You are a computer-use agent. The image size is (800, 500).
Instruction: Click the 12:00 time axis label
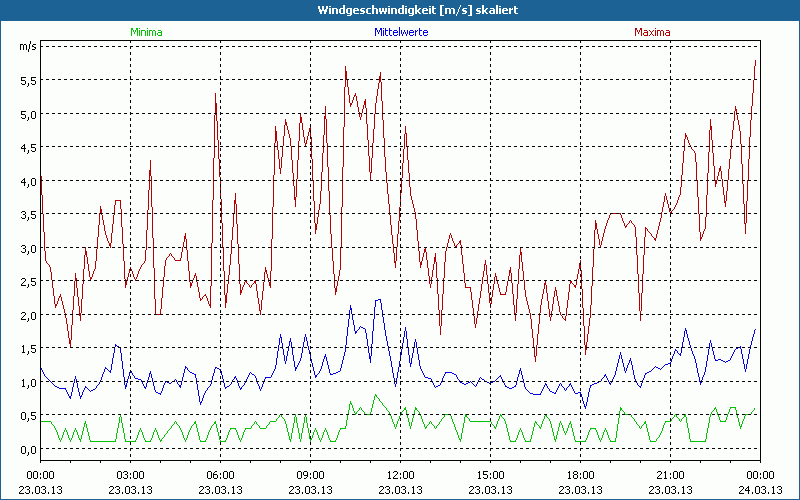click(x=400, y=474)
